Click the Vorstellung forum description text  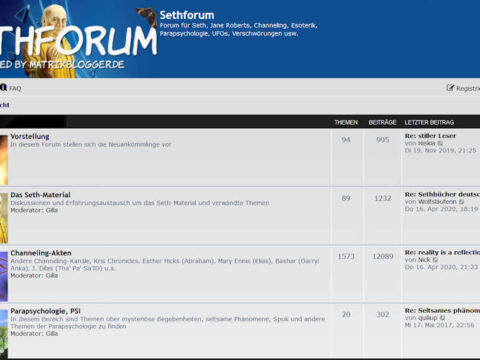[91, 144]
